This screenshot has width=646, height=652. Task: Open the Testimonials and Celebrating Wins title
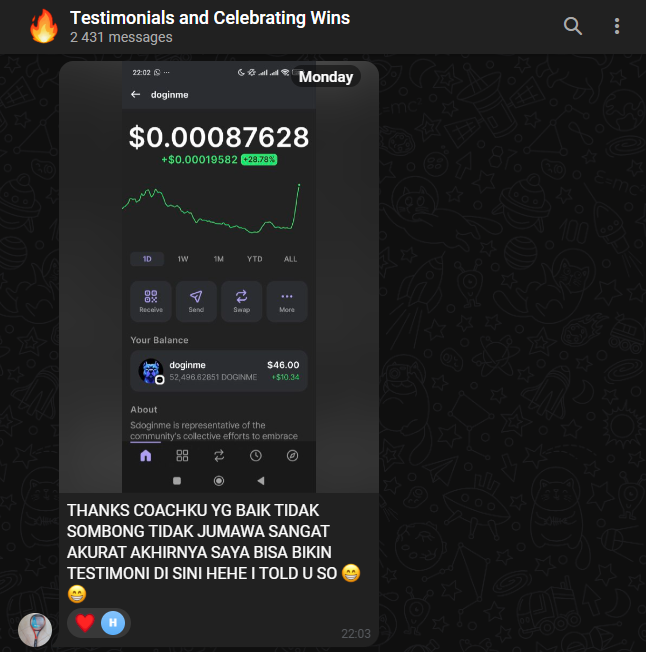[210, 18]
